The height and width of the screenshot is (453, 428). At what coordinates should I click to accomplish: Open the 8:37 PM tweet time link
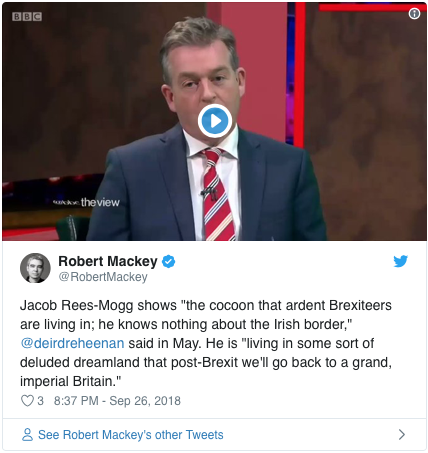(76, 401)
